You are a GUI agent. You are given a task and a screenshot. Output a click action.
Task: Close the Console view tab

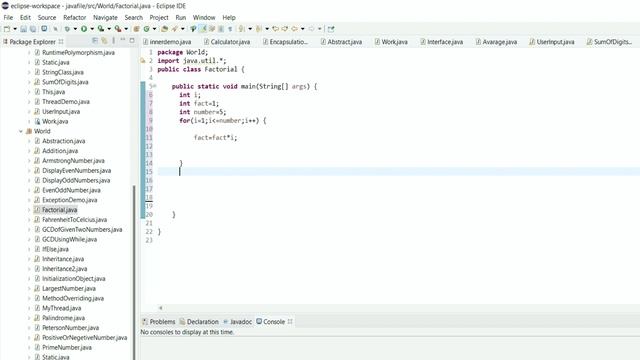point(290,322)
